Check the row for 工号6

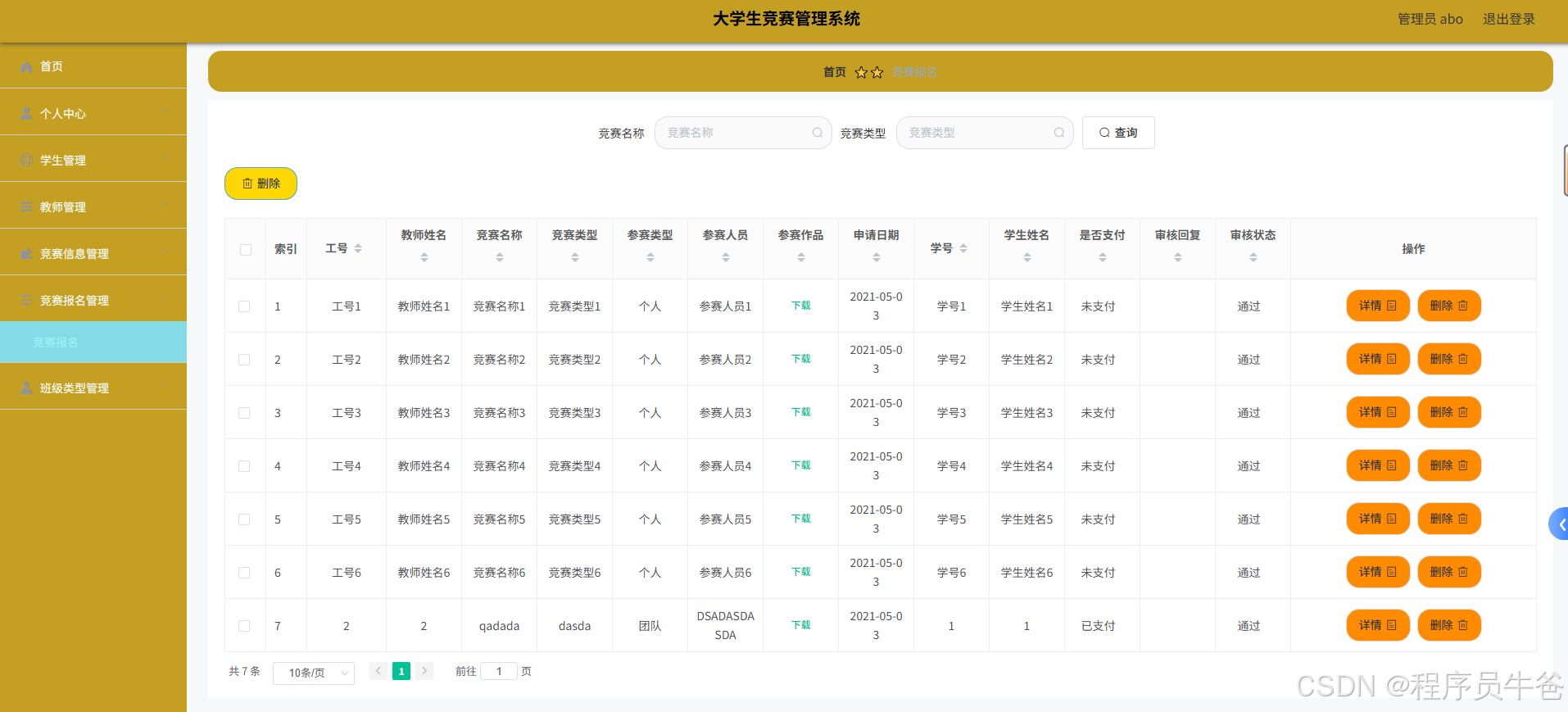(244, 573)
